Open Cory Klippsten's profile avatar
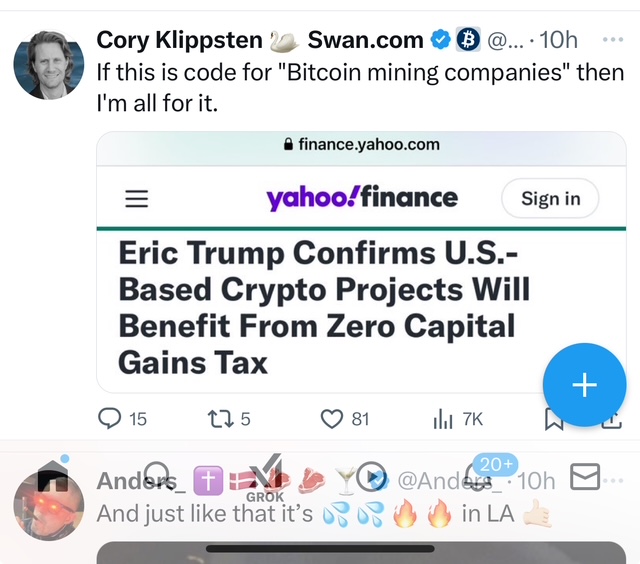The image size is (640, 564). point(49,64)
